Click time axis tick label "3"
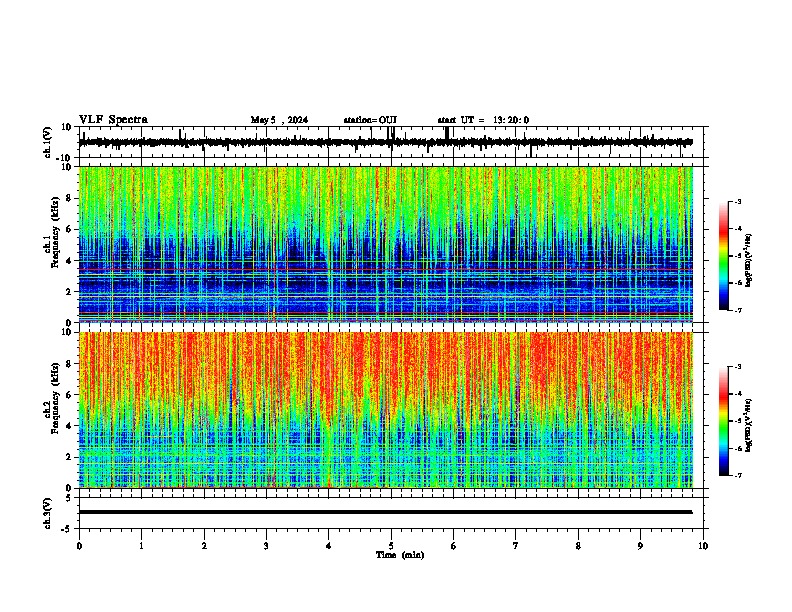The width and height of the screenshot is (792, 612). pyautogui.click(x=266, y=546)
